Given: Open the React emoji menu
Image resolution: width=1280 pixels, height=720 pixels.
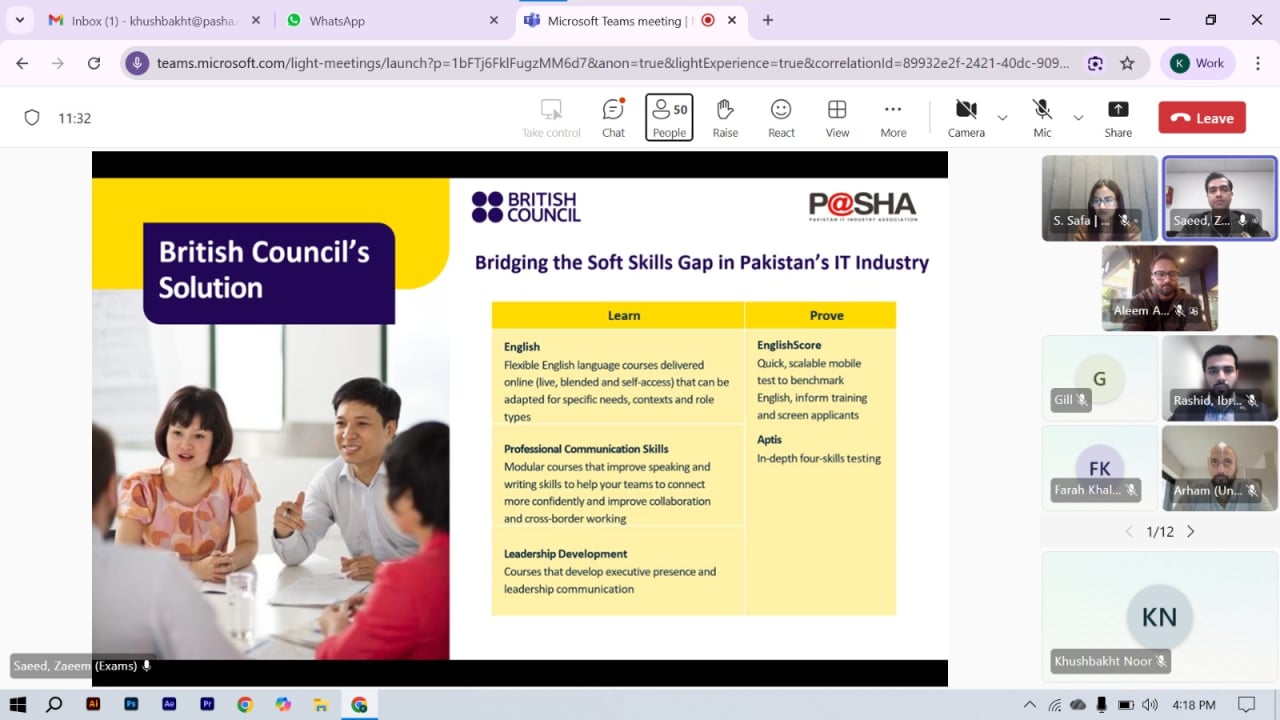Looking at the screenshot, I should 781,118.
